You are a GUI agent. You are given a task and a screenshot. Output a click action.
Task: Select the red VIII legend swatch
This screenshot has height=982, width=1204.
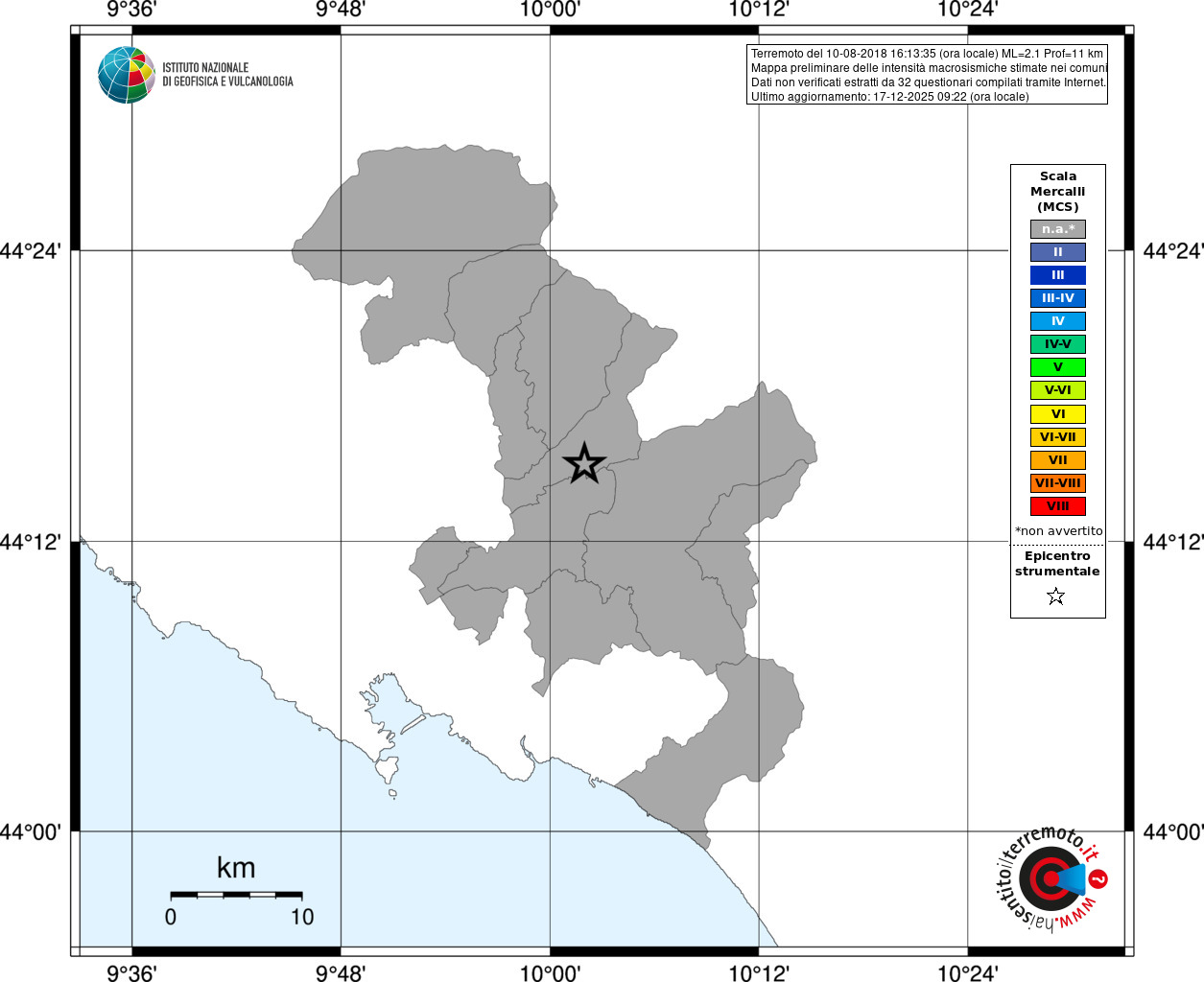(1058, 506)
